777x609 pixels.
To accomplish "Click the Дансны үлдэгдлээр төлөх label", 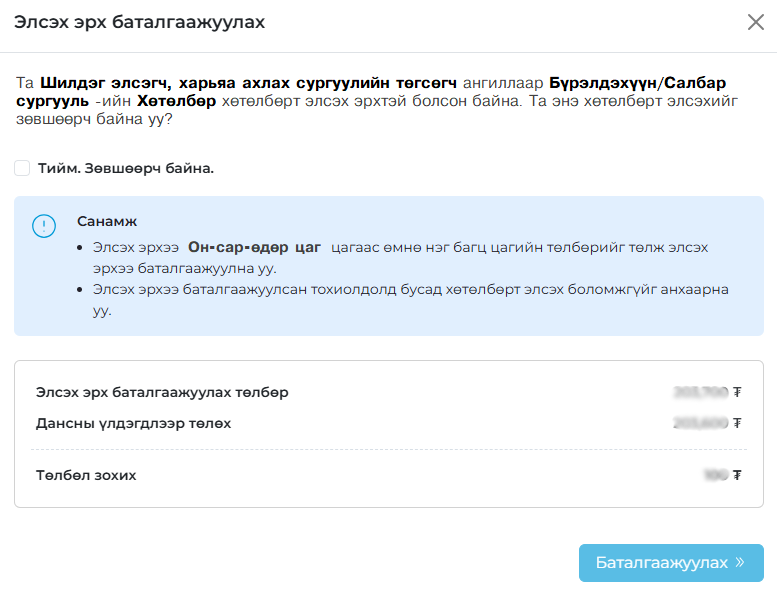I will click(x=133, y=424).
